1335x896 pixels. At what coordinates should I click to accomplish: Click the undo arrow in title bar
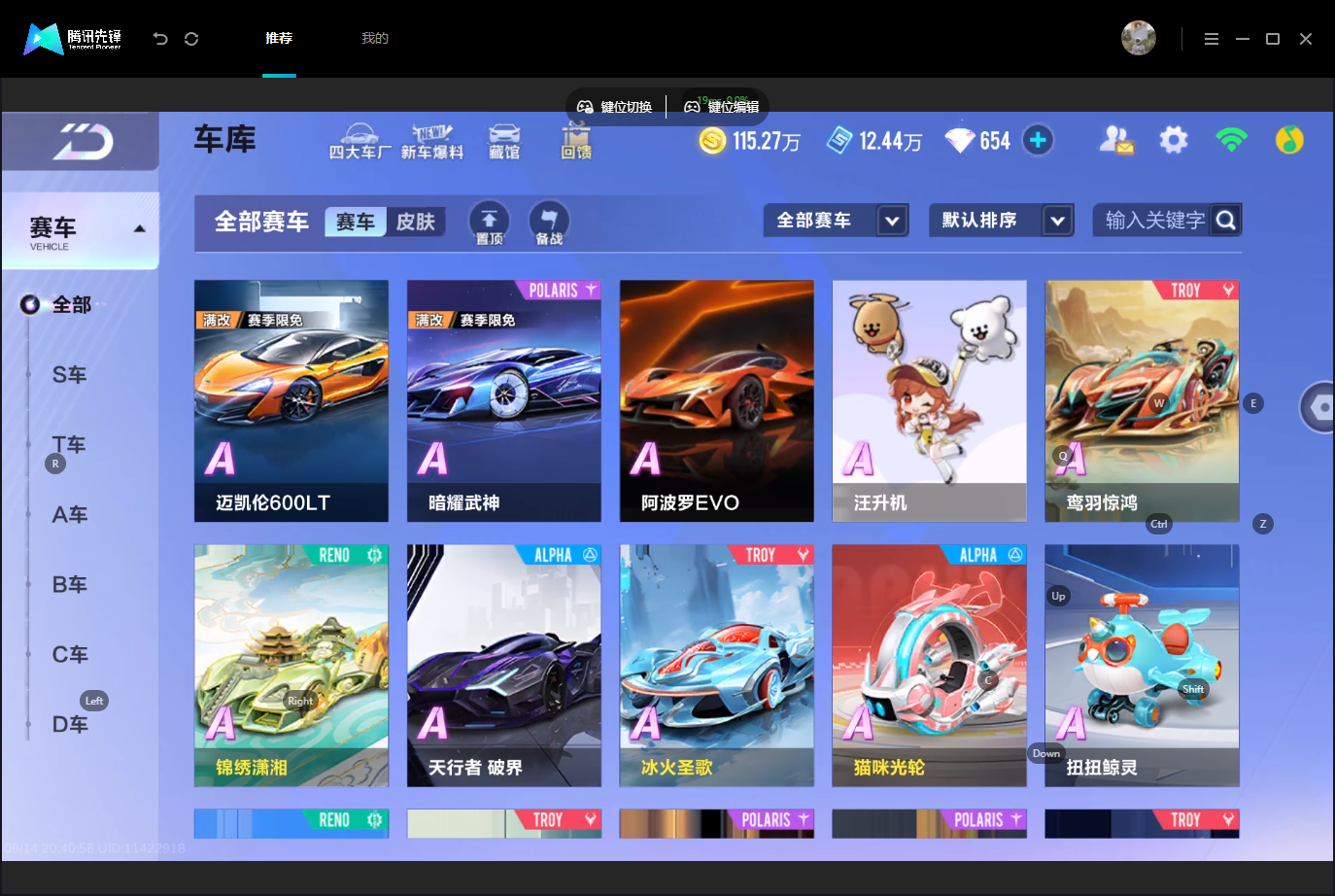(x=160, y=39)
